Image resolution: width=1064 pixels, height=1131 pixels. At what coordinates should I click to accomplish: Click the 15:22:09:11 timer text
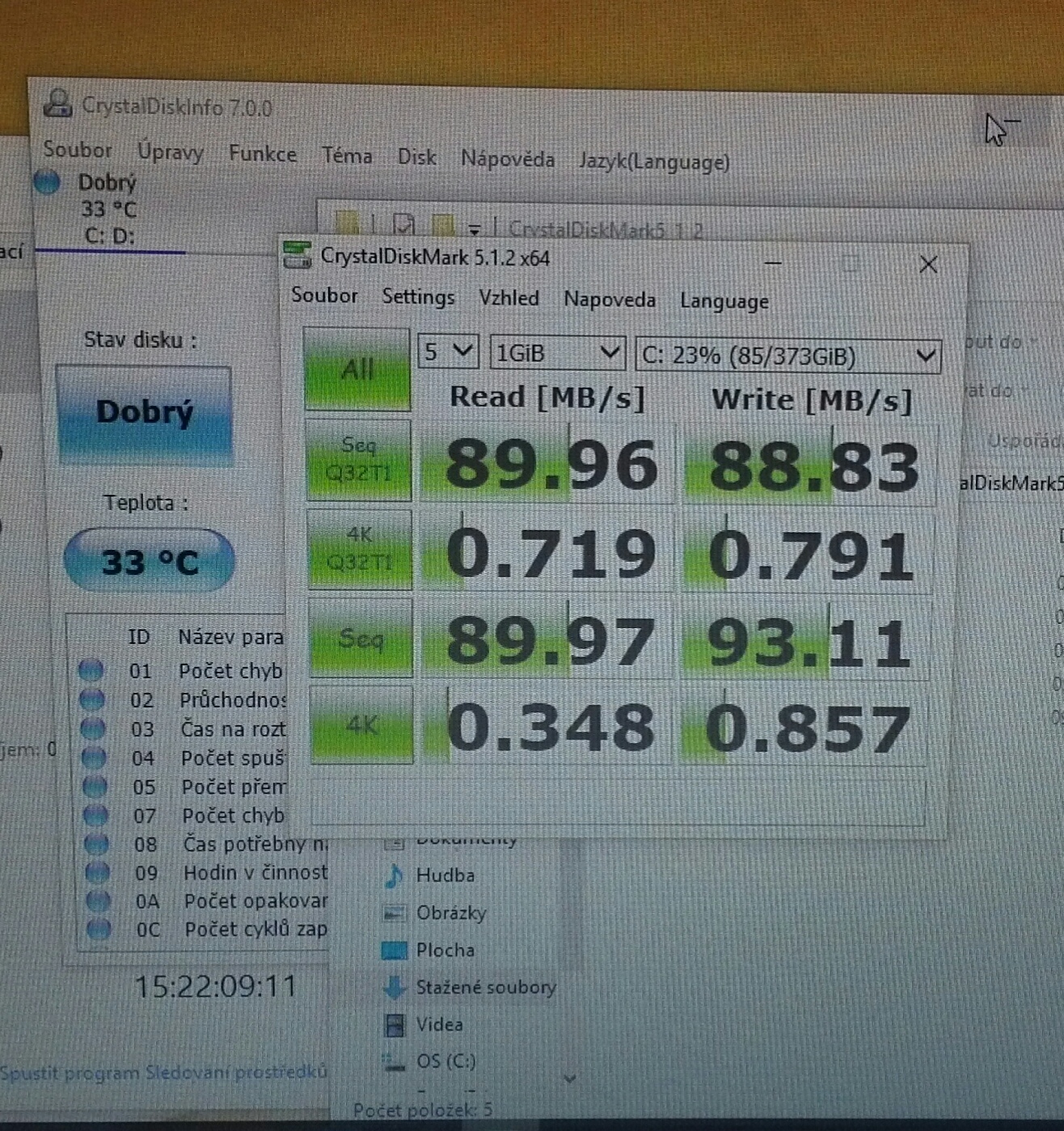pos(216,986)
